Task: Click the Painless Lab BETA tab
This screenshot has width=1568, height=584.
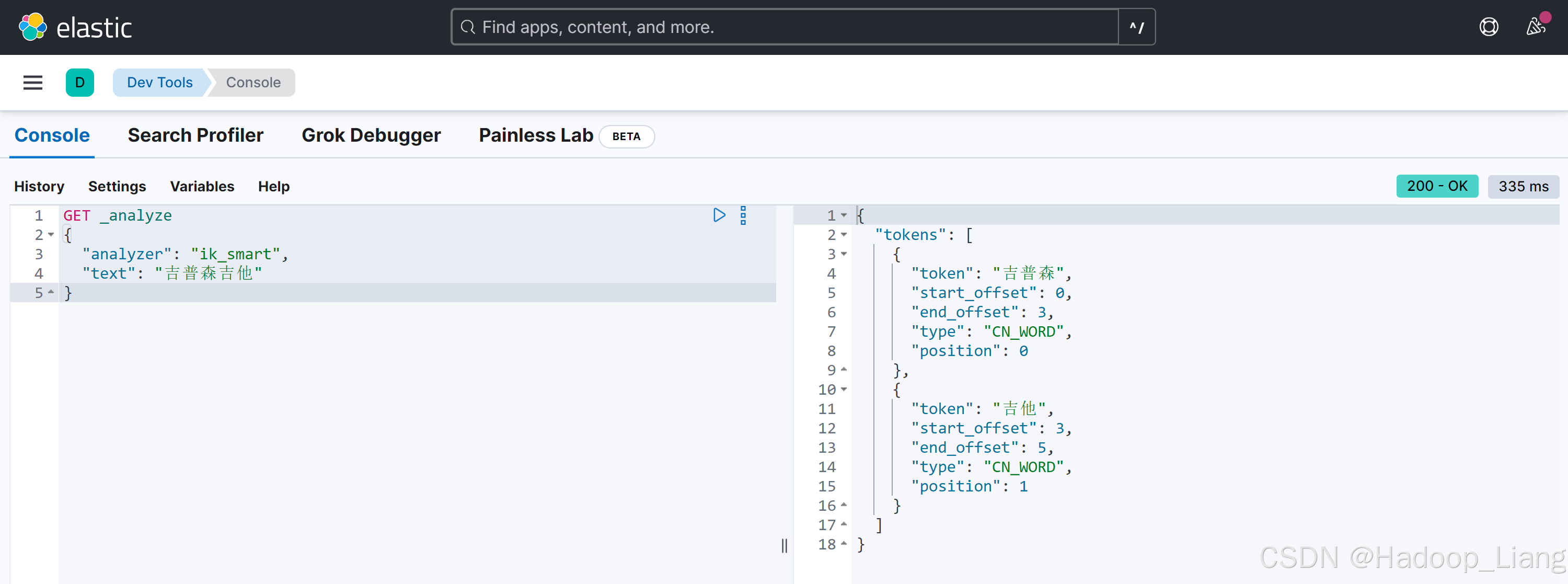Action: click(560, 135)
